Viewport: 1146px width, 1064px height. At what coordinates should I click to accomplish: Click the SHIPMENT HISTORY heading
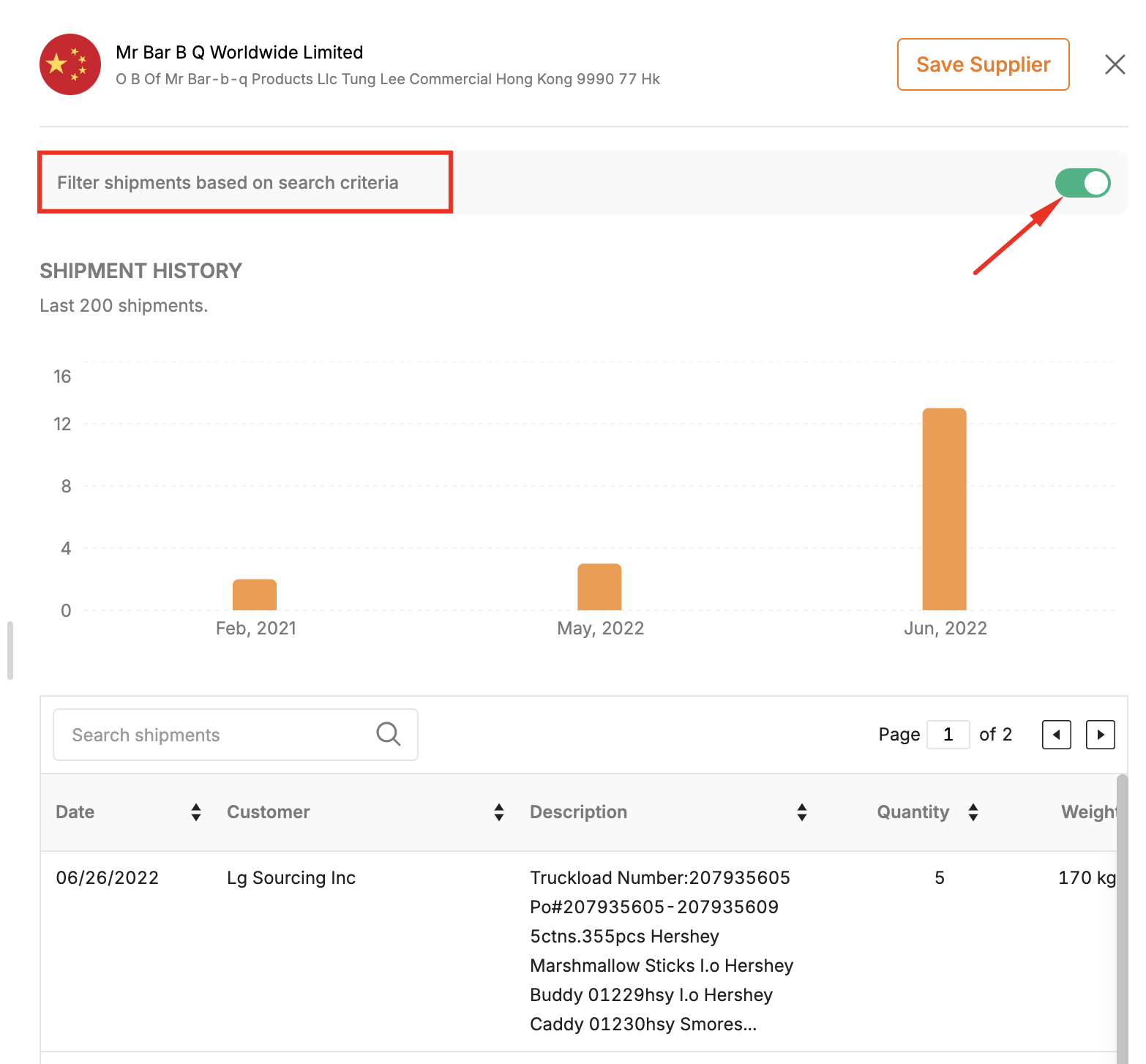141,271
